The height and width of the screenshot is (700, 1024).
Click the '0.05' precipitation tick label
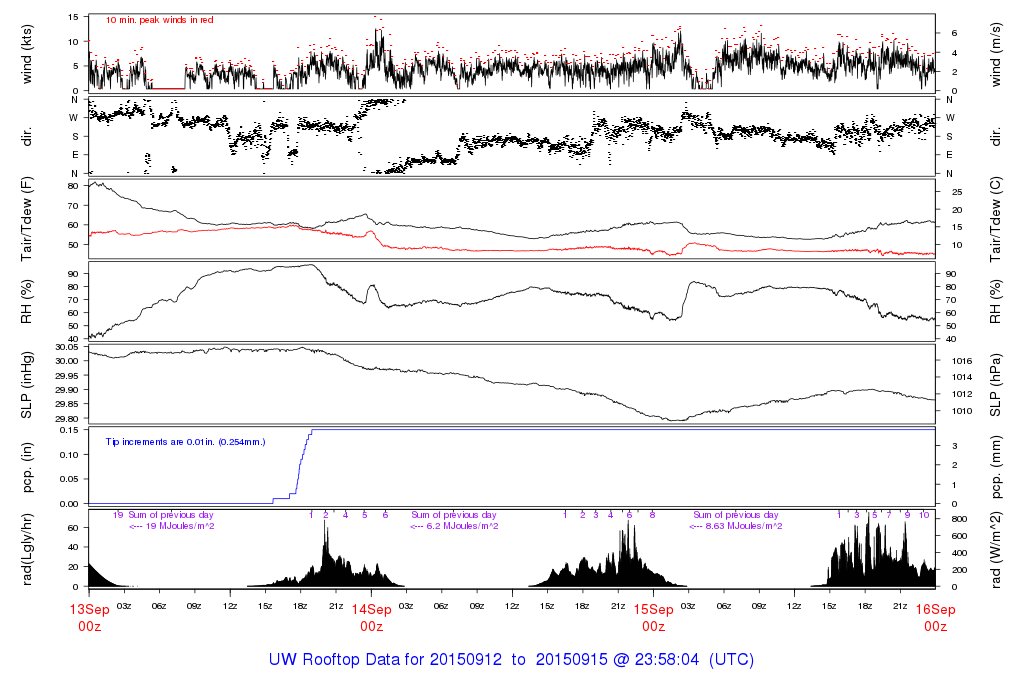pyautogui.click(x=69, y=479)
